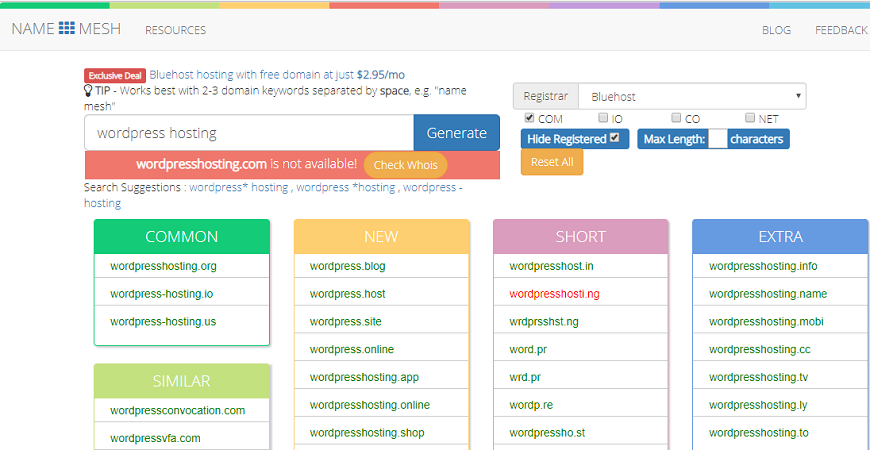Click the EXTRA category header

780,237
